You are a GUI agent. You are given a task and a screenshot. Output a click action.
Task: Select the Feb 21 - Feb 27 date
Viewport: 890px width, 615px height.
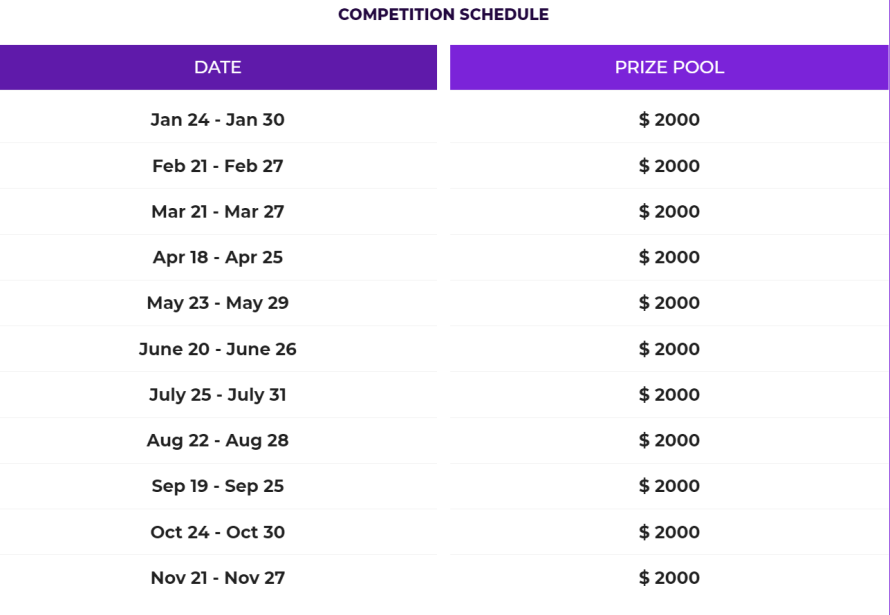[x=217, y=166]
